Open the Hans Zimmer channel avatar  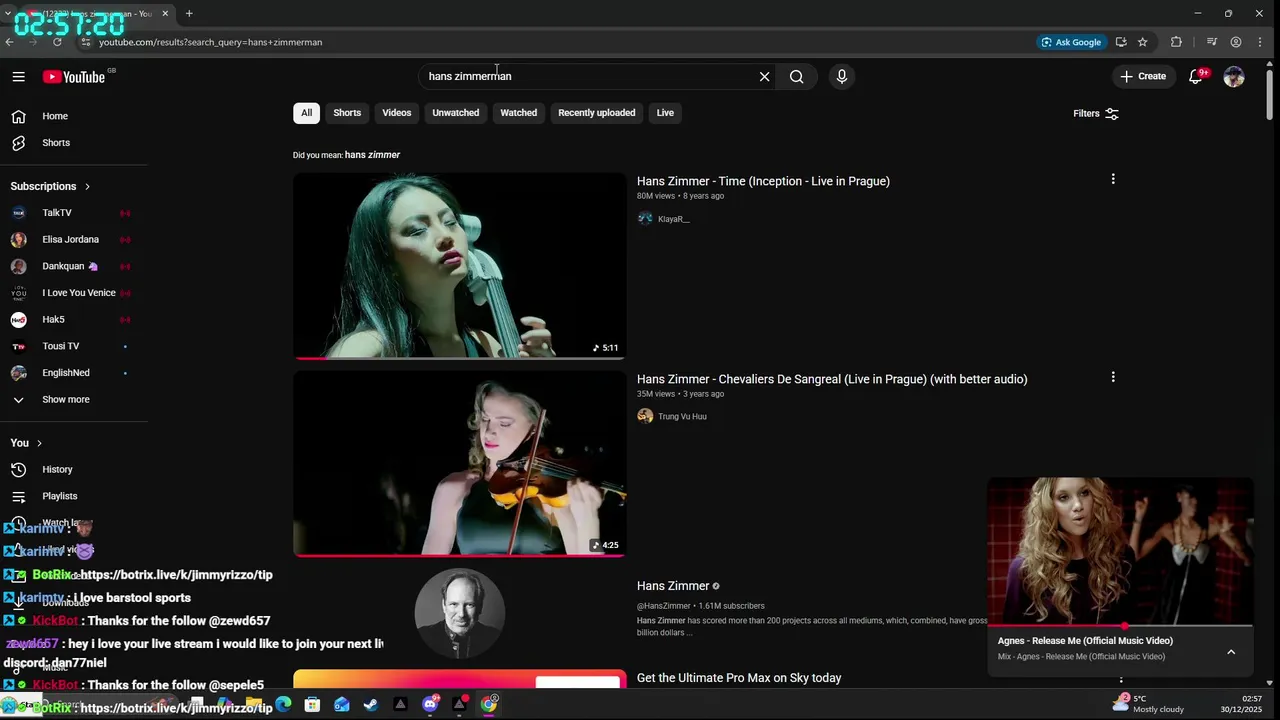click(460, 613)
